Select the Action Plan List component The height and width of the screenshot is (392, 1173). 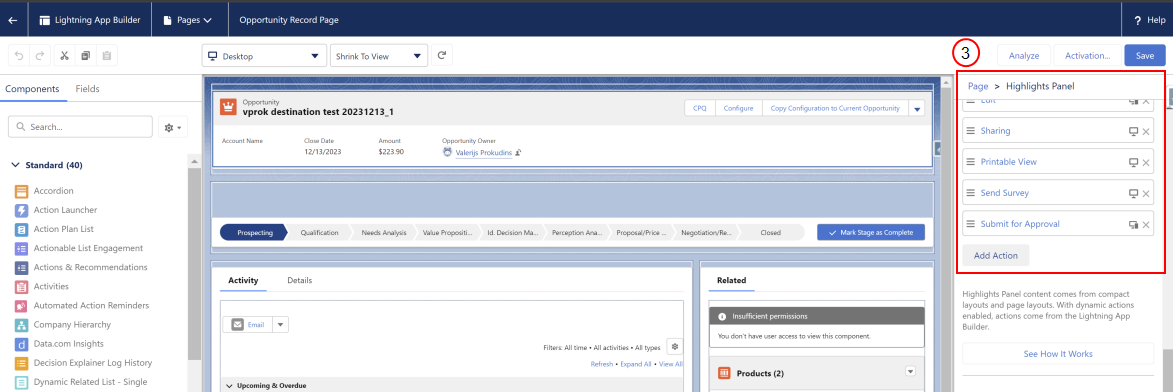click(54, 229)
